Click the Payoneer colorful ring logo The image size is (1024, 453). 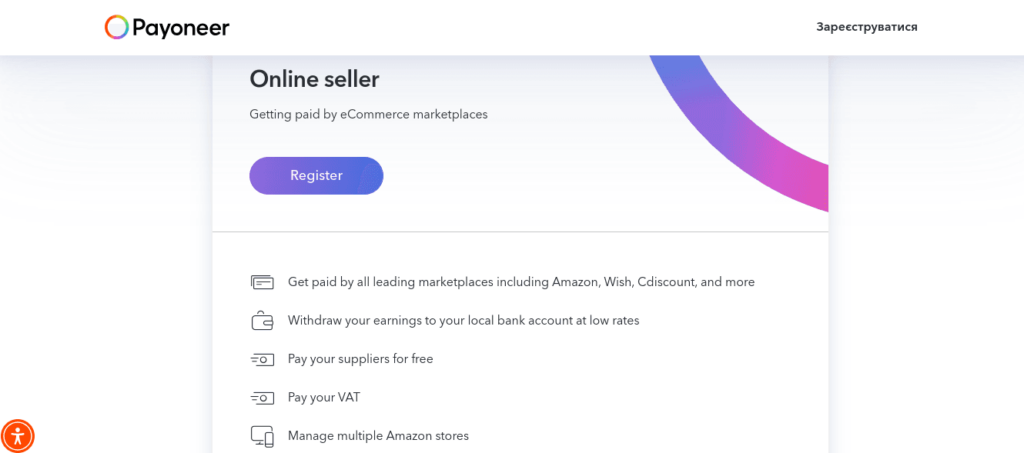pyautogui.click(x=117, y=27)
